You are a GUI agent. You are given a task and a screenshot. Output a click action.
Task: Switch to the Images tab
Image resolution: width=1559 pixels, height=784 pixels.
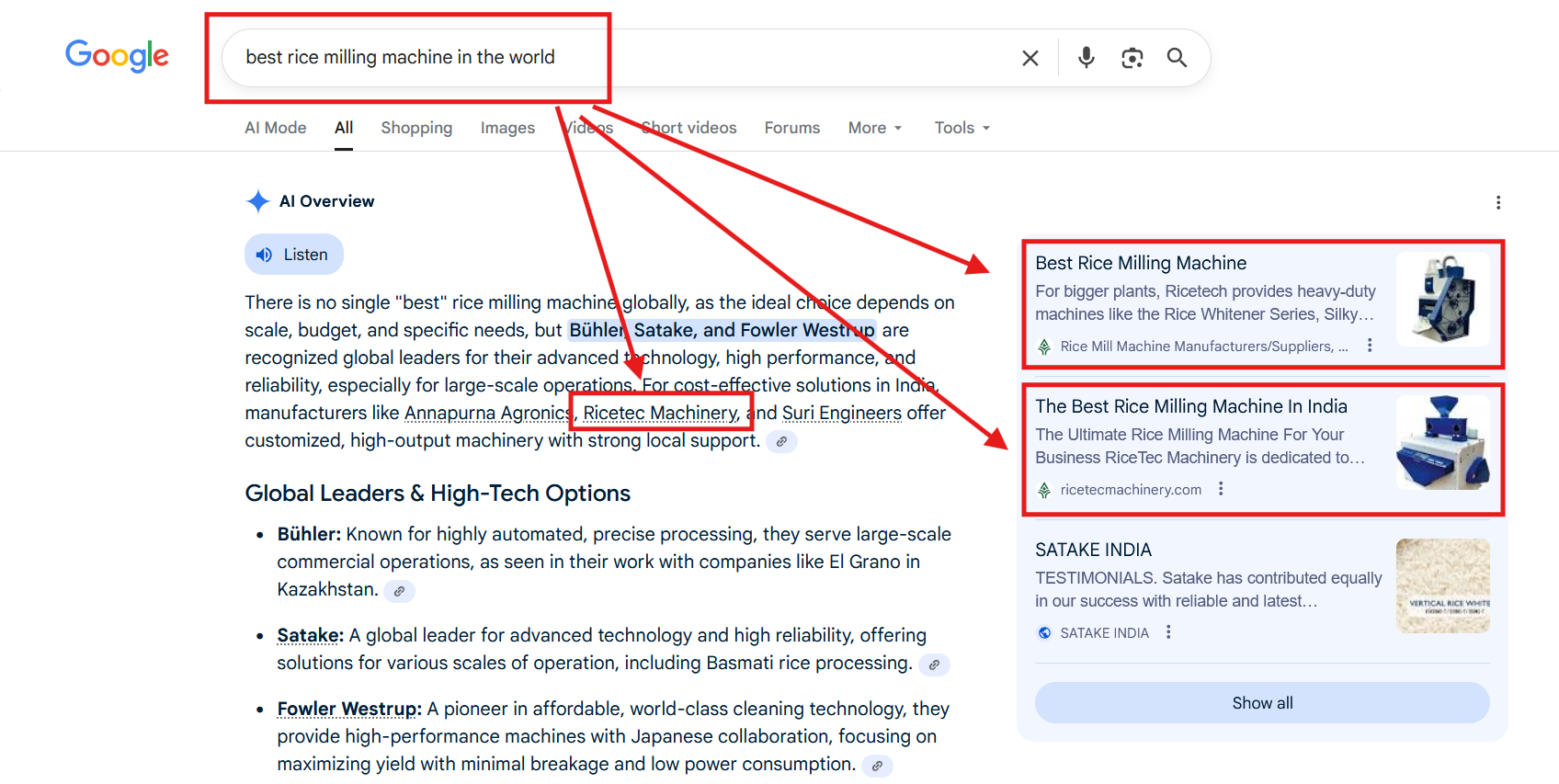coord(507,128)
